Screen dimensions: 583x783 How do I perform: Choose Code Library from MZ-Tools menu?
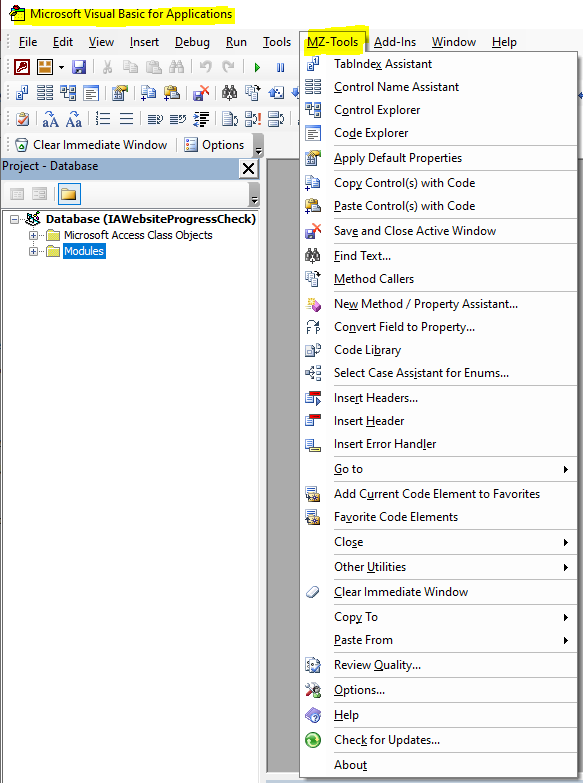click(x=439, y=350)
